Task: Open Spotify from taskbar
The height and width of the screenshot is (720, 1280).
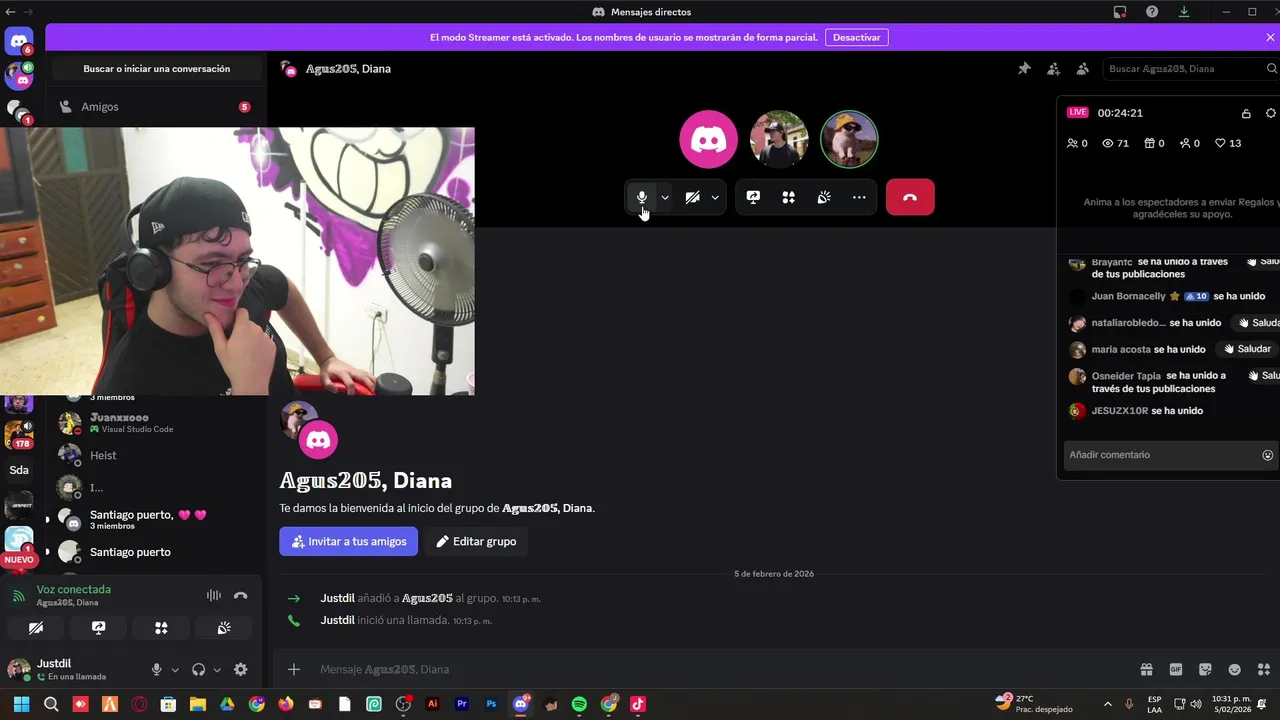Action: click(x=579, y=704)
